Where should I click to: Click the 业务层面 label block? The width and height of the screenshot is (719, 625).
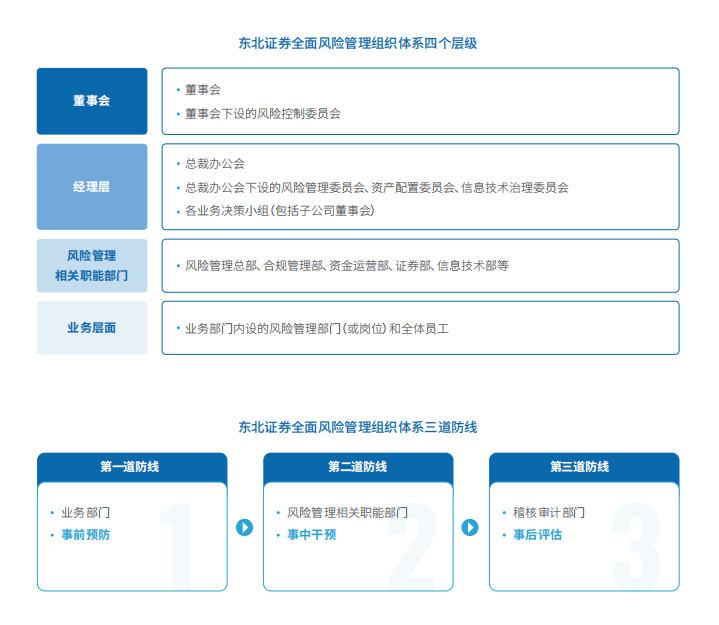(92, 328)
